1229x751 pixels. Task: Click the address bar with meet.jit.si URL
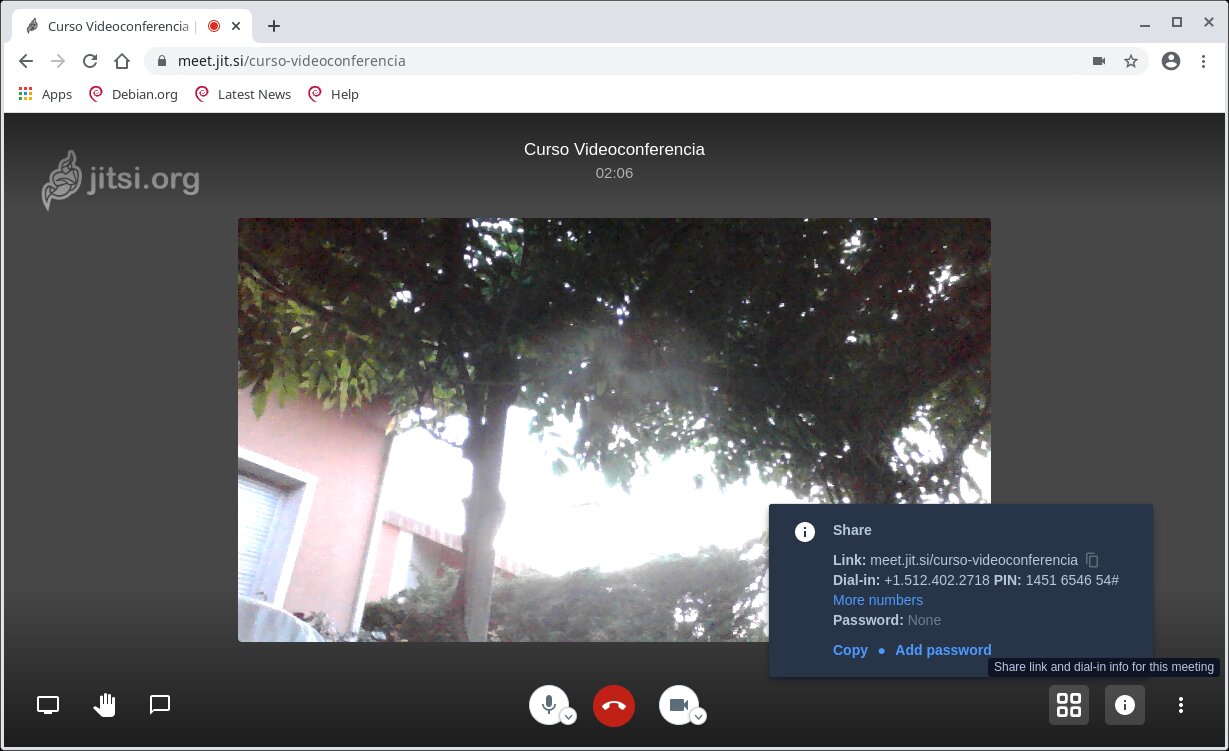(600, 61)
